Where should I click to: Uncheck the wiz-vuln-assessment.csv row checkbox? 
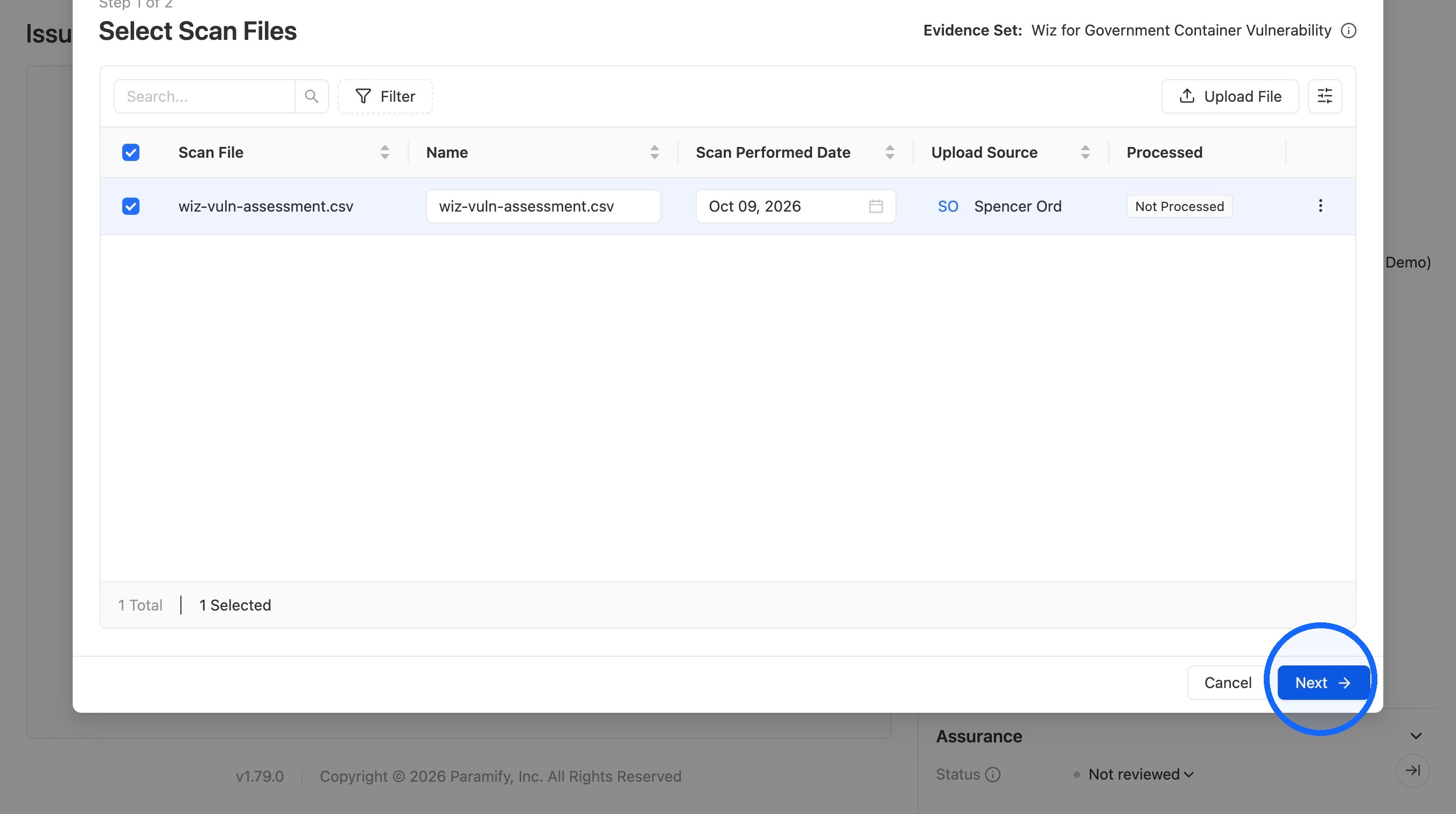[x=130, y=206]
